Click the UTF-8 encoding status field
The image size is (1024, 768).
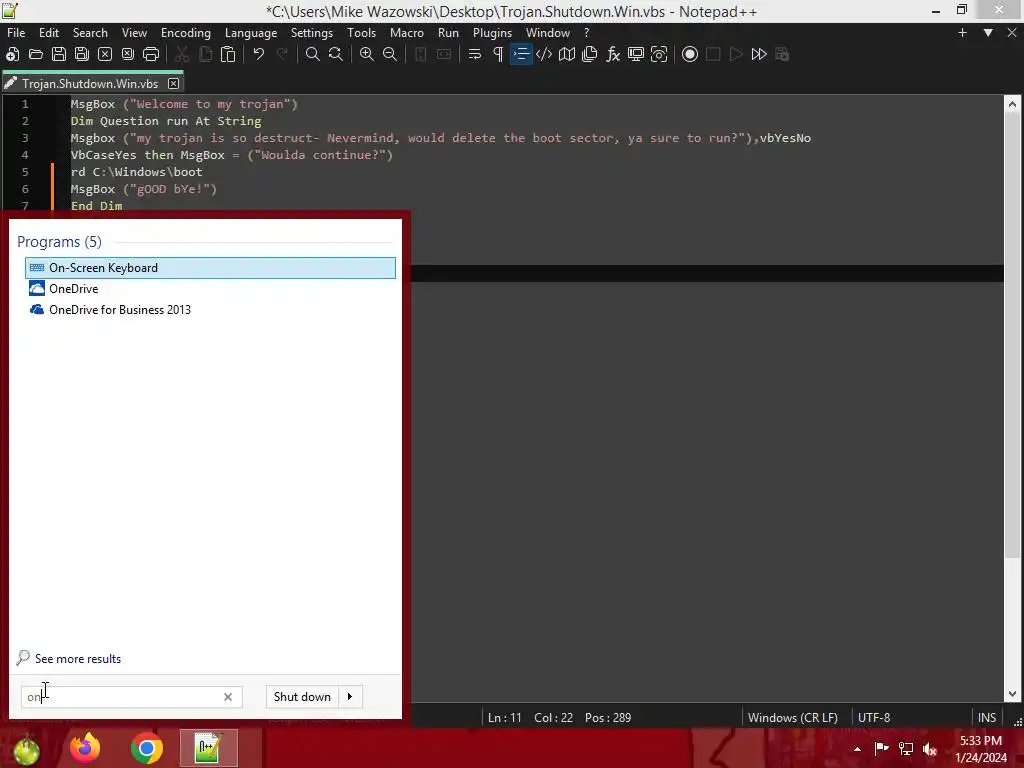[x=874, y=717]
